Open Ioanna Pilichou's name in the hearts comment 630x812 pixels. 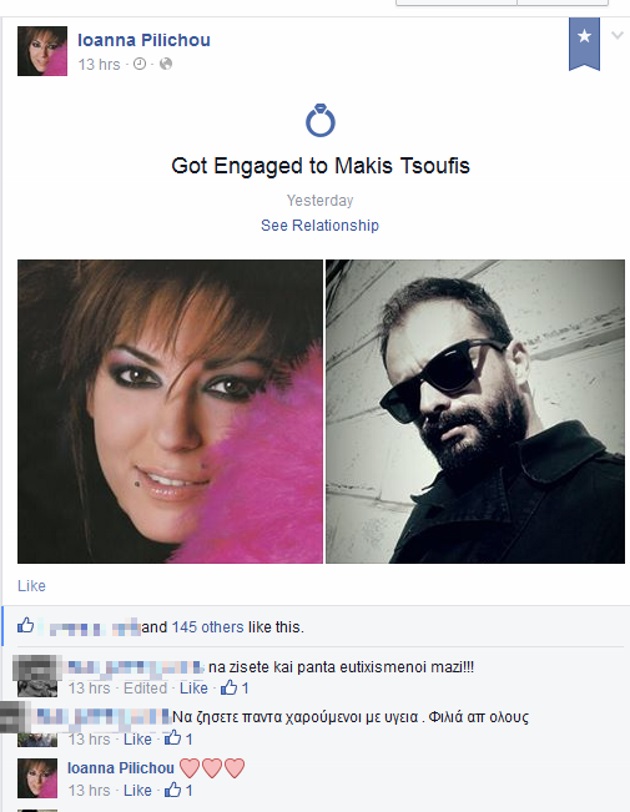[121, 768]
